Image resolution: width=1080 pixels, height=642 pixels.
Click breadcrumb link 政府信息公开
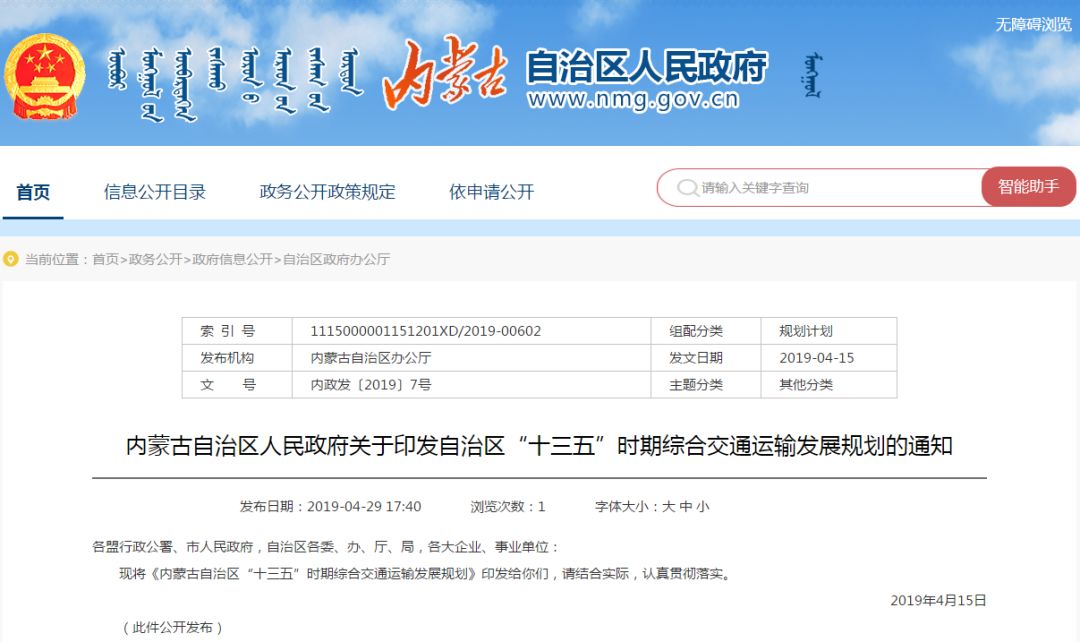point(233,259)
